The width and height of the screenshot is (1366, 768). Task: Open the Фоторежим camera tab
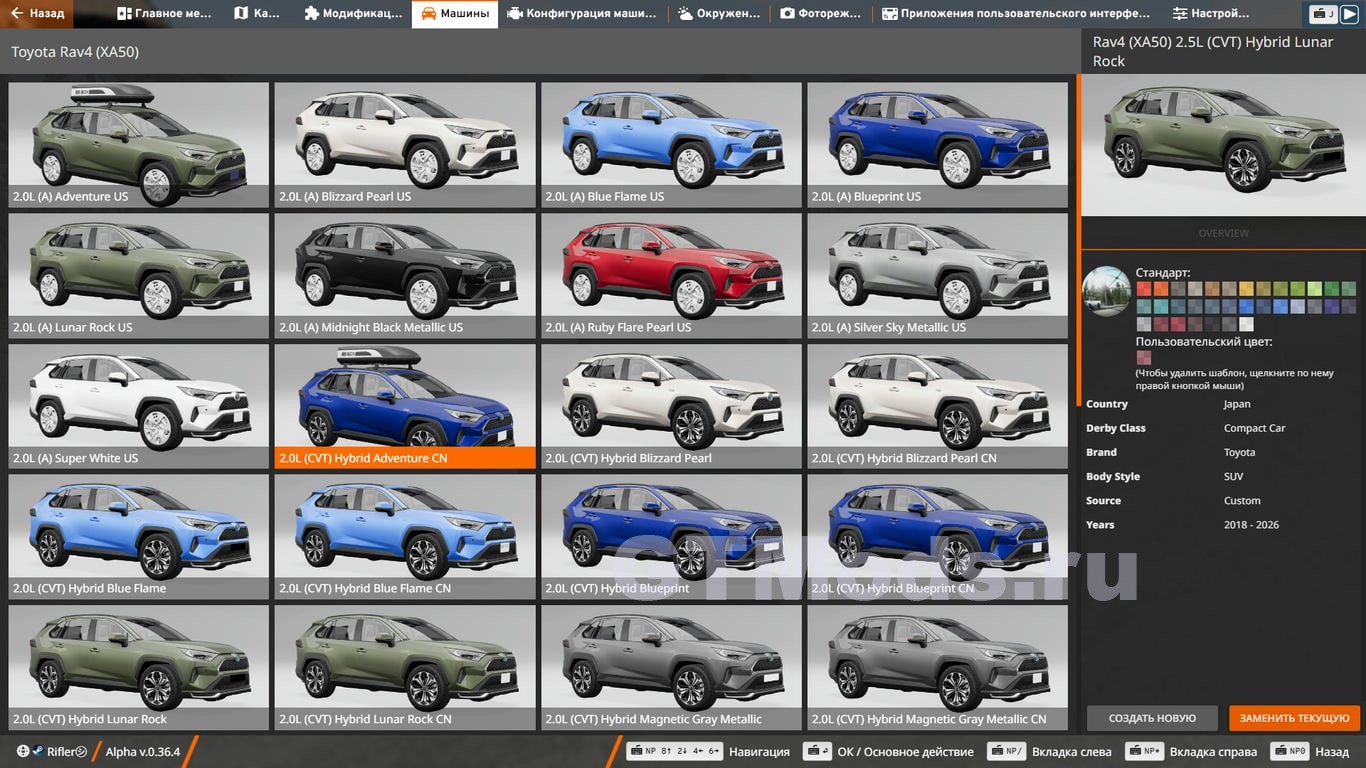(821, 14)
